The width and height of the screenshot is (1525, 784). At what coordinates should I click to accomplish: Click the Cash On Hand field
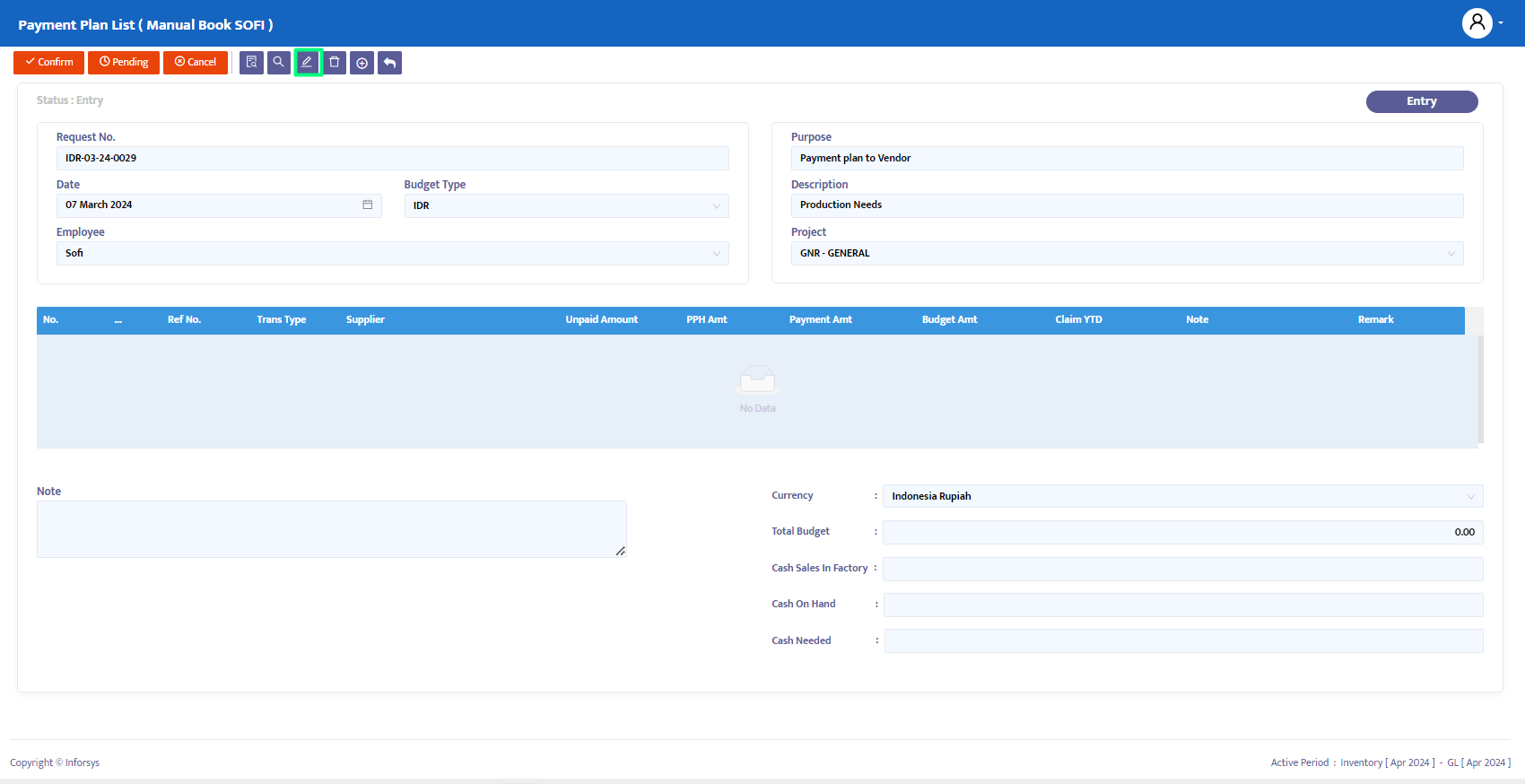click(x=1183, y=605)
